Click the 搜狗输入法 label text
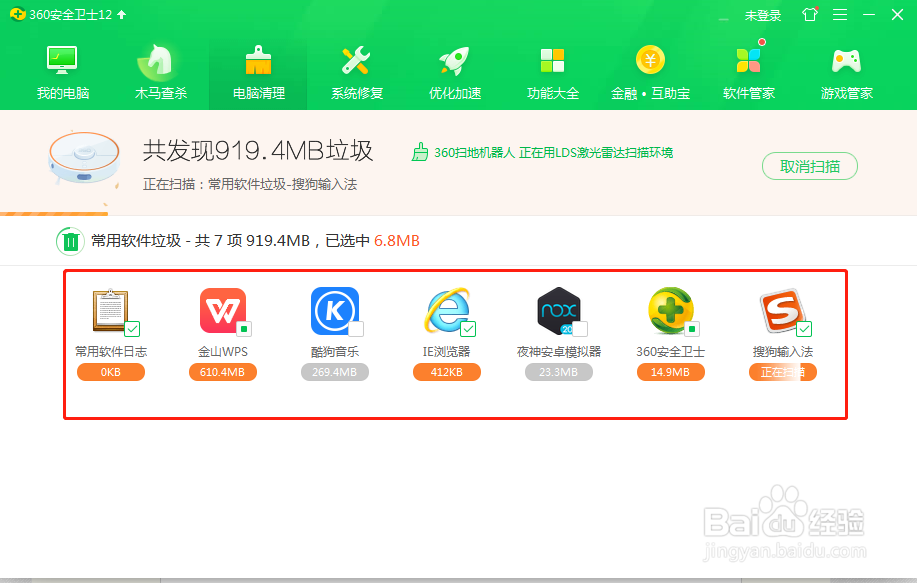 (782, 351)
